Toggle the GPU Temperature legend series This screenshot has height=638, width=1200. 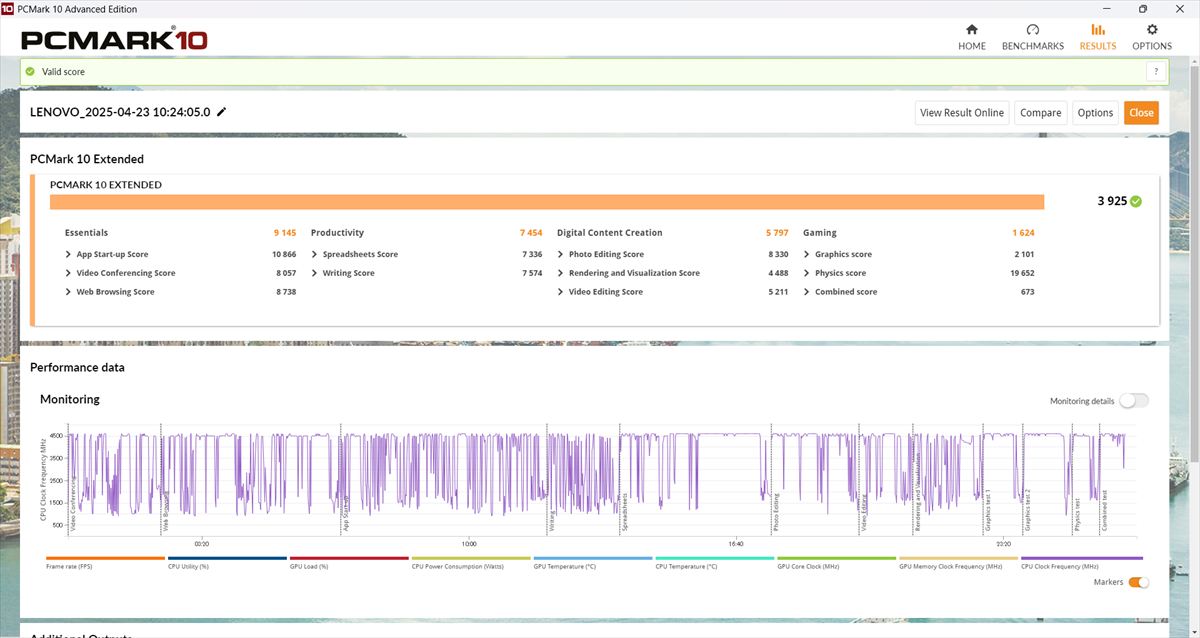coord(593,562)
